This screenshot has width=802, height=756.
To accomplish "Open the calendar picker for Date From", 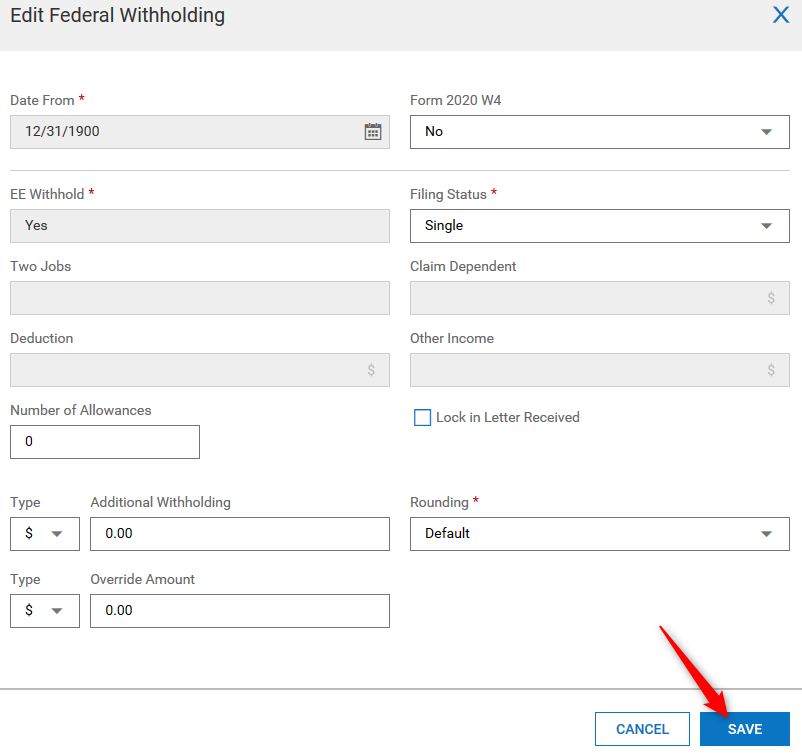I will pyautogui.click(x=372, y=131).
